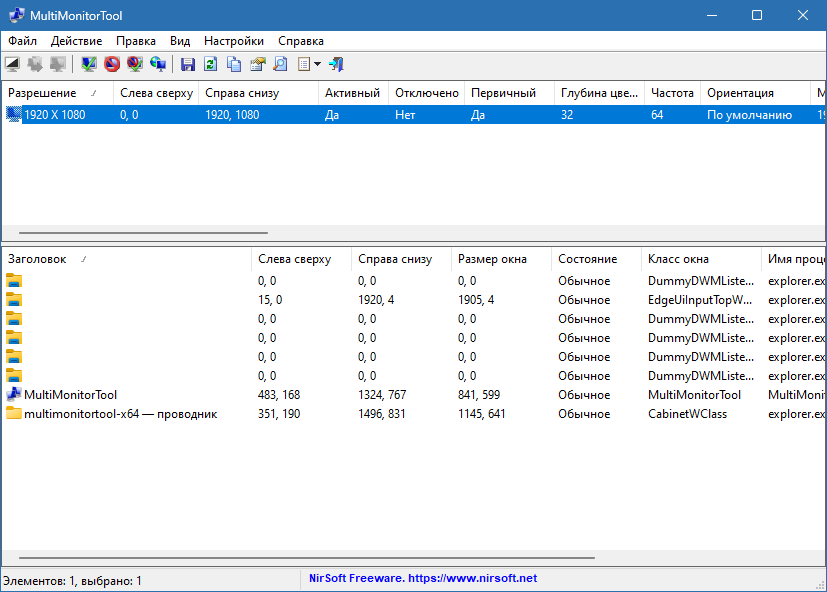
Task: Click the horizontal scrollbar of windows list
Action: pos(307,557)
